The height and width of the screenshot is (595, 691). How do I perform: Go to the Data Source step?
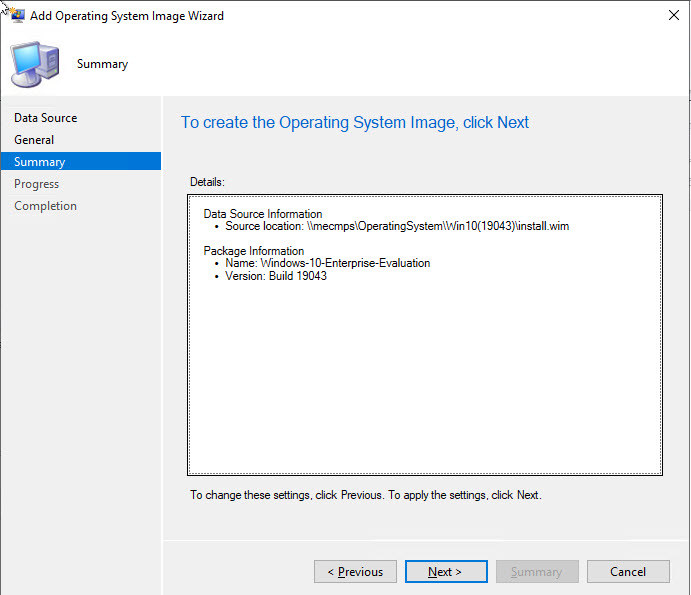pyautogui.click(x=45, y=118)
